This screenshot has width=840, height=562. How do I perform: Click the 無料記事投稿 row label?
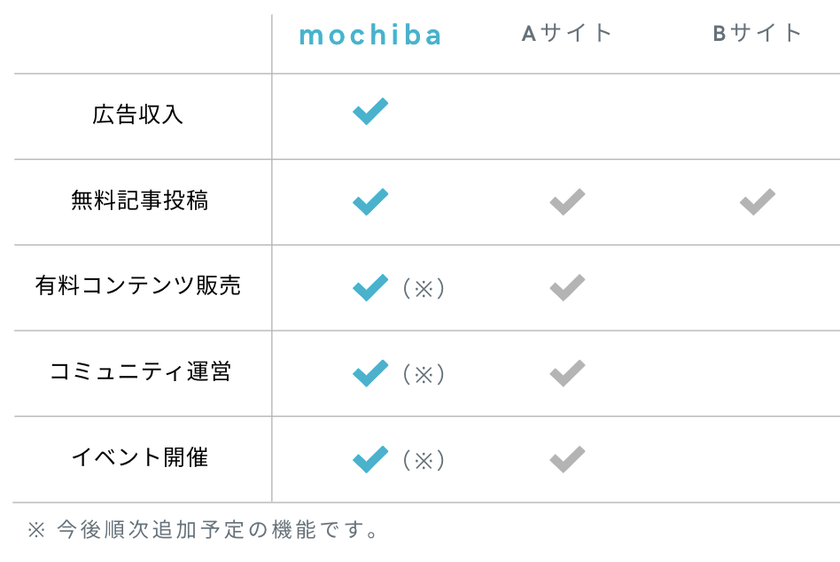click(139, 200)
